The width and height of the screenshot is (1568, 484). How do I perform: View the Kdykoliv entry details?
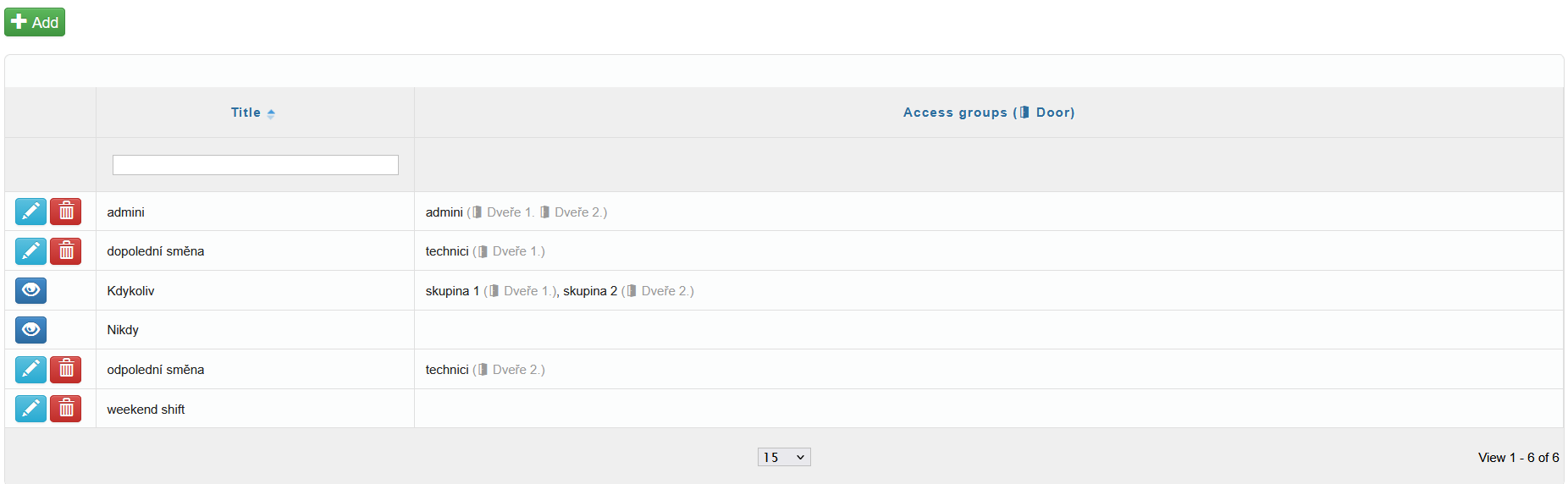pos(30,291)
